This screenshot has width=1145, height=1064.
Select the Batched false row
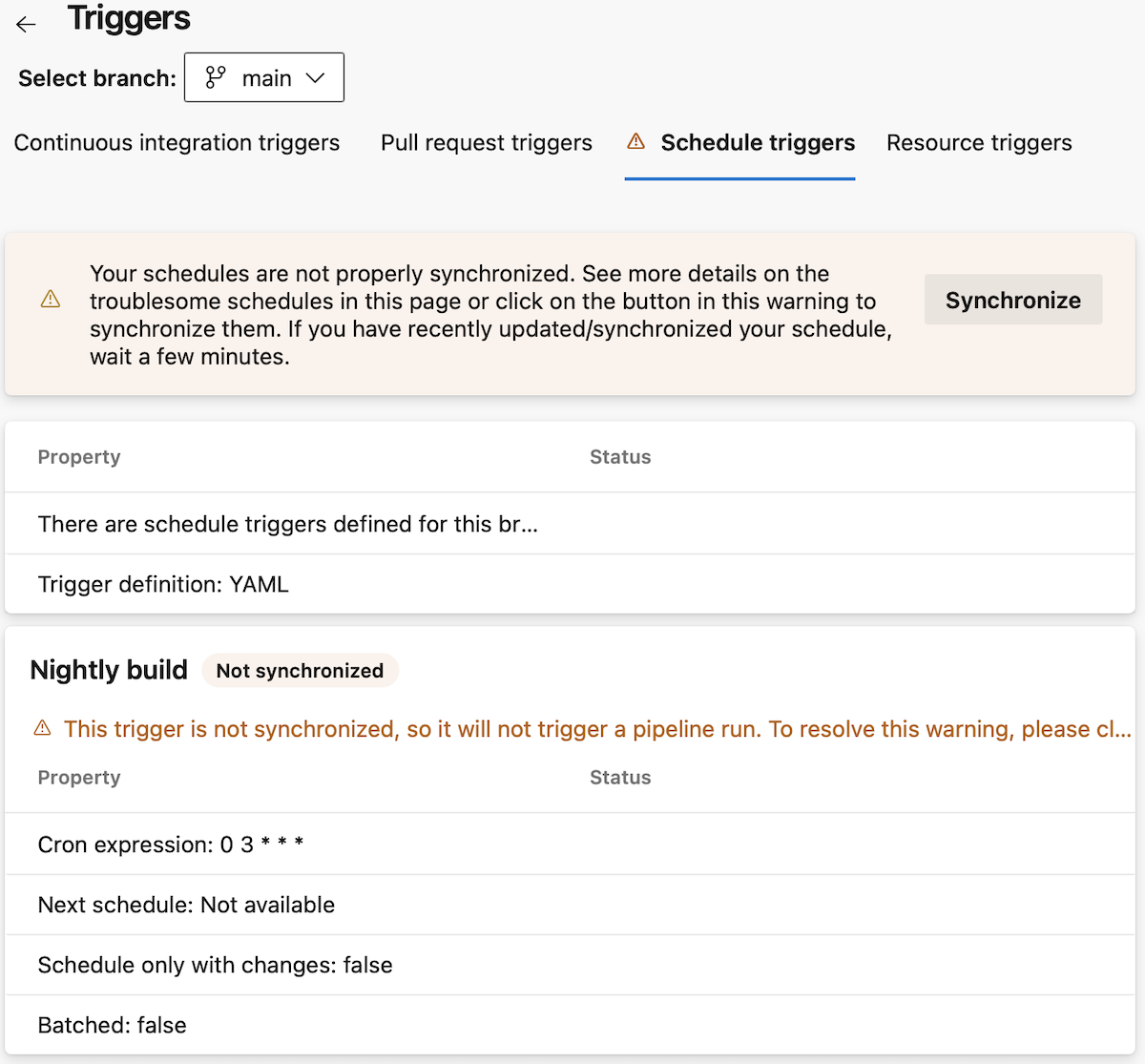tap(112, 1025)
